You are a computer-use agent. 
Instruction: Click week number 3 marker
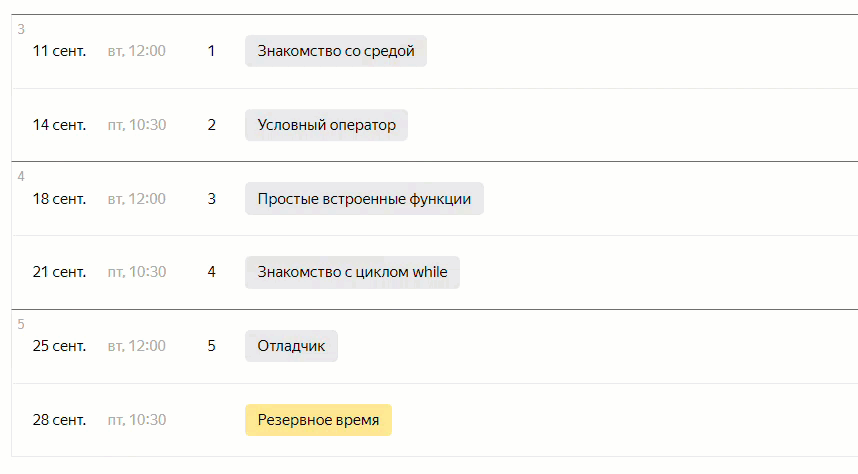(x=21, y=29)
